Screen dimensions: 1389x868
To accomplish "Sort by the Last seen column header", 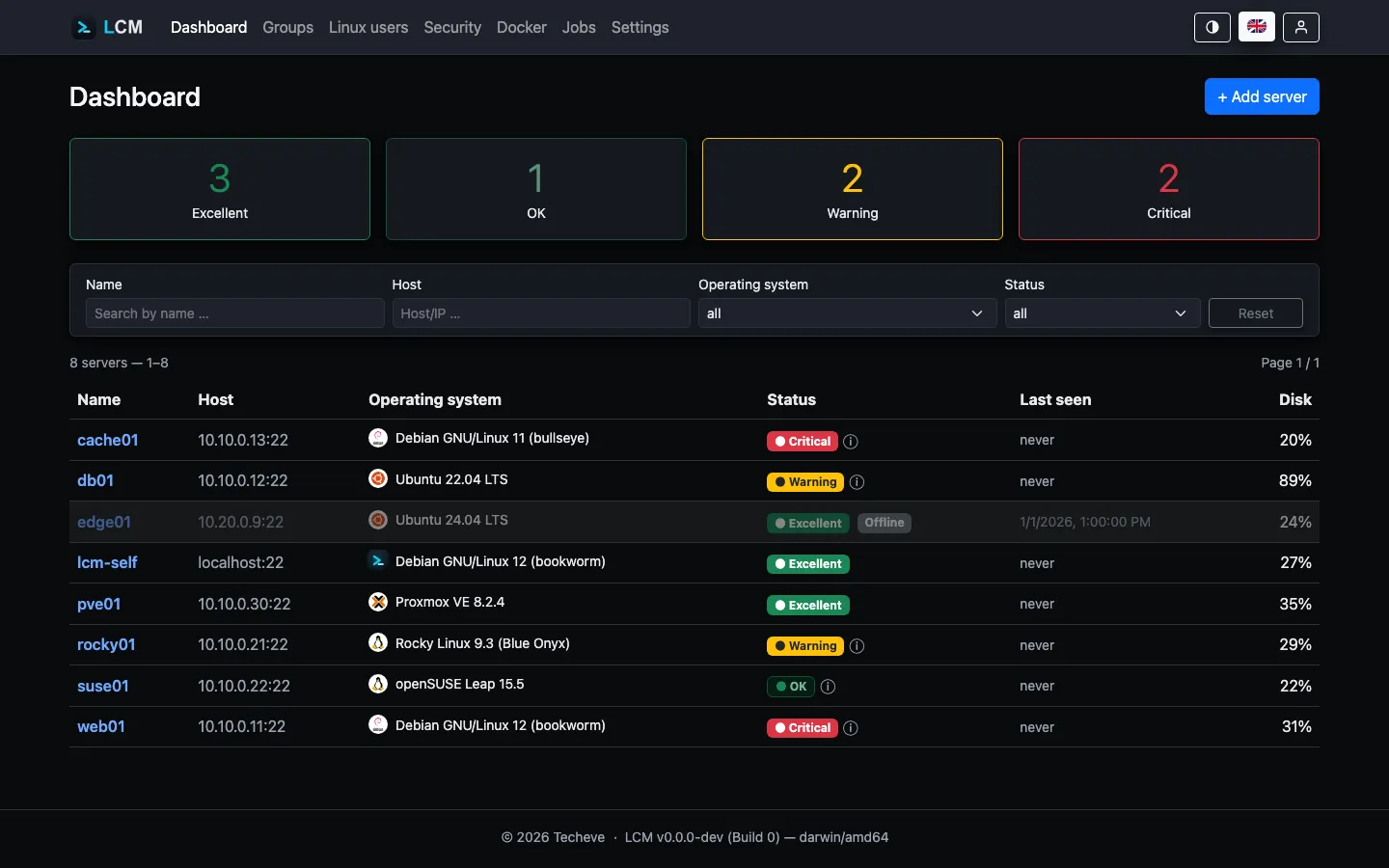I will click(x=1055, y=399).
